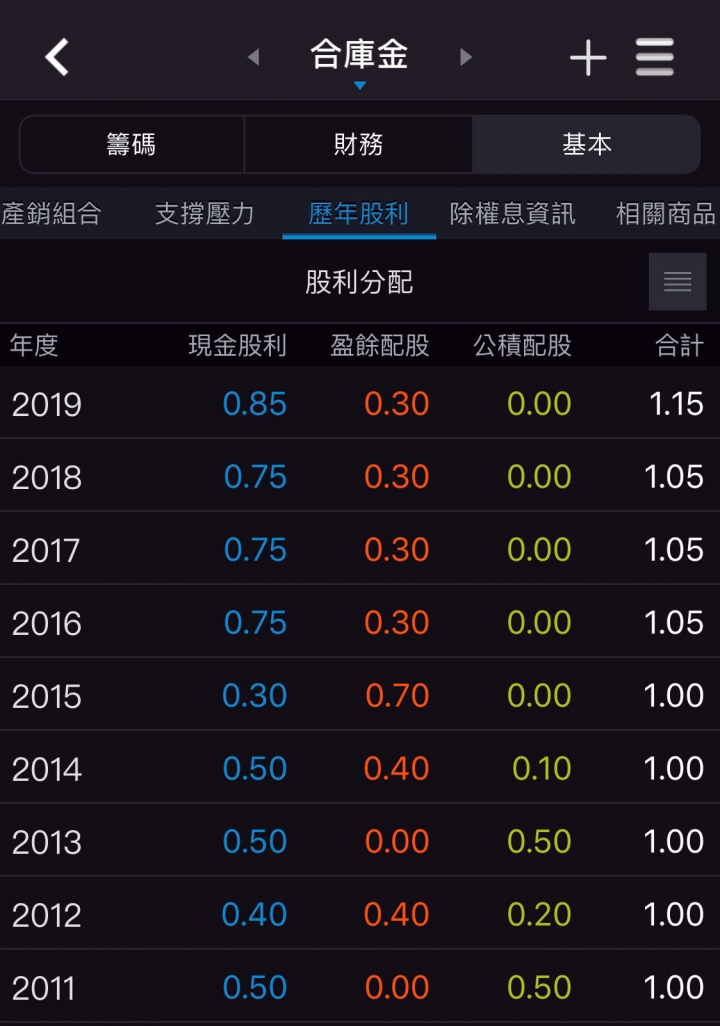Tap 2018 total value 1.05
This screenshot has height=1026, width=720.
tap(674, 477)
